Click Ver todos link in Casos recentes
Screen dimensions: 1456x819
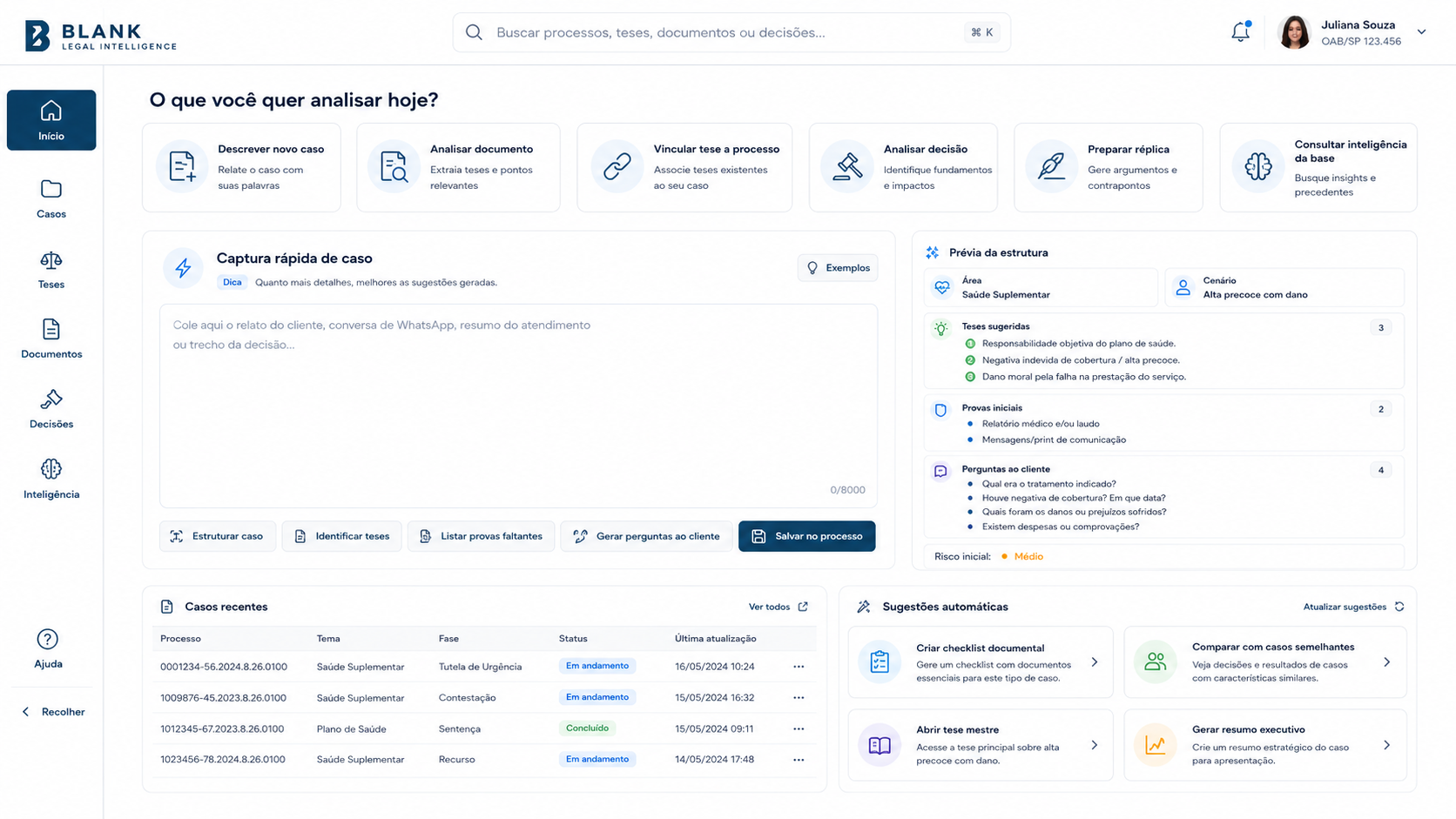click(779, 607)
